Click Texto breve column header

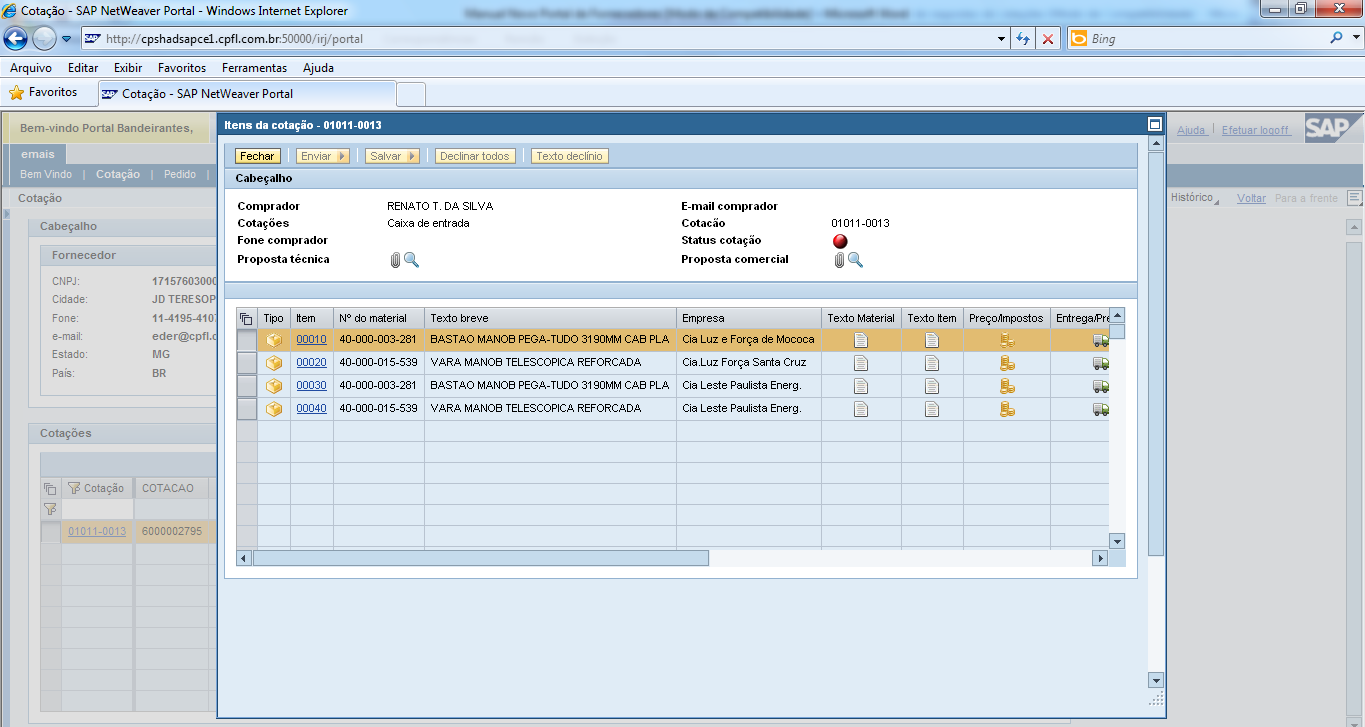[550, 318]
